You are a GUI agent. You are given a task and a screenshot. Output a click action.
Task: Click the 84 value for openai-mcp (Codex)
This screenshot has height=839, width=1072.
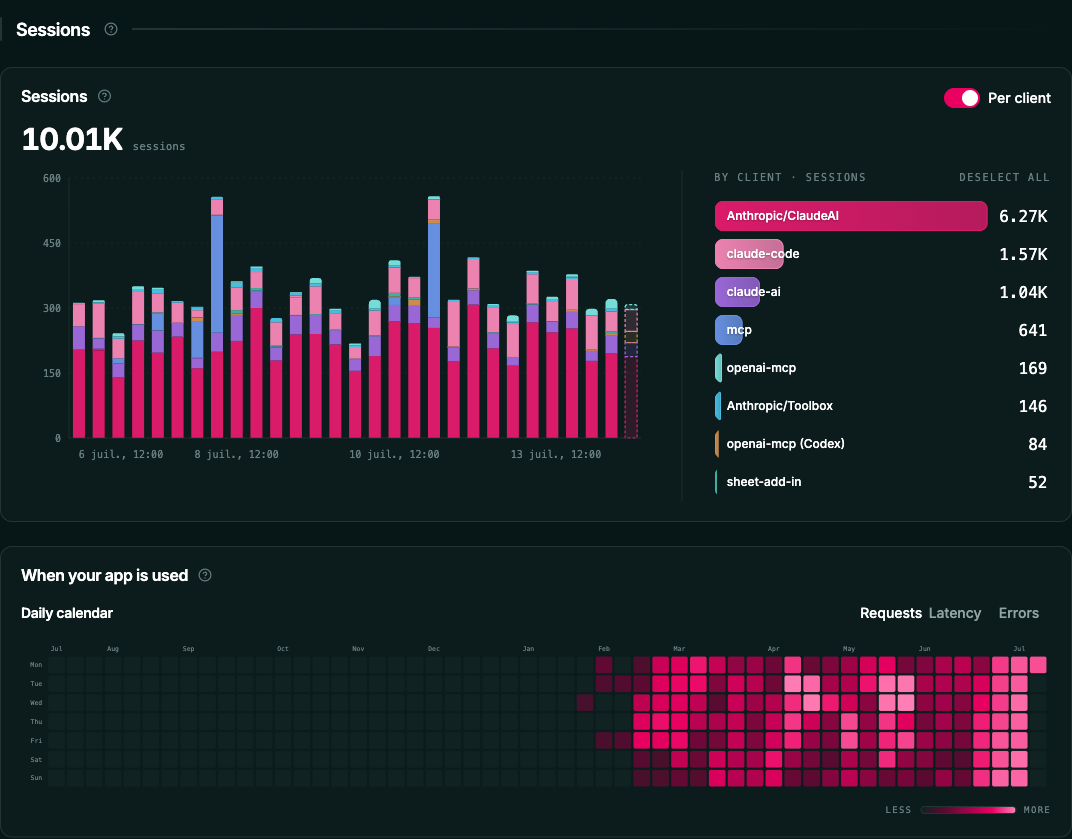tap(1037, 444)
